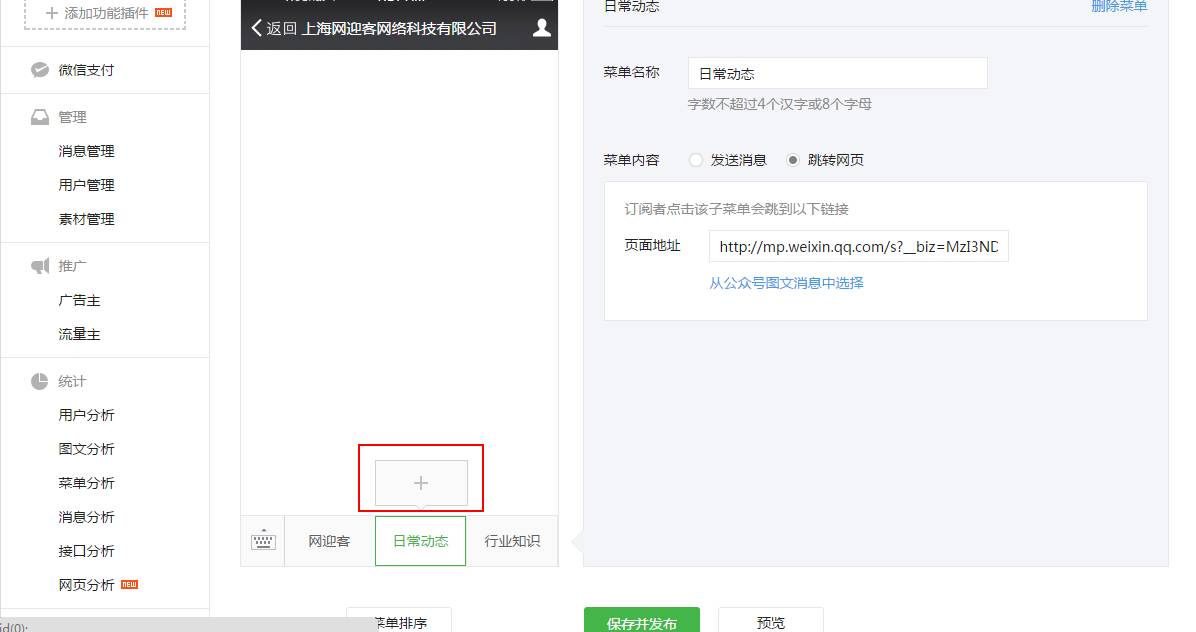
Task: Click the 推广 megaphone icon in sidebar
Action: pyautogui.click(x=40, y=265)
